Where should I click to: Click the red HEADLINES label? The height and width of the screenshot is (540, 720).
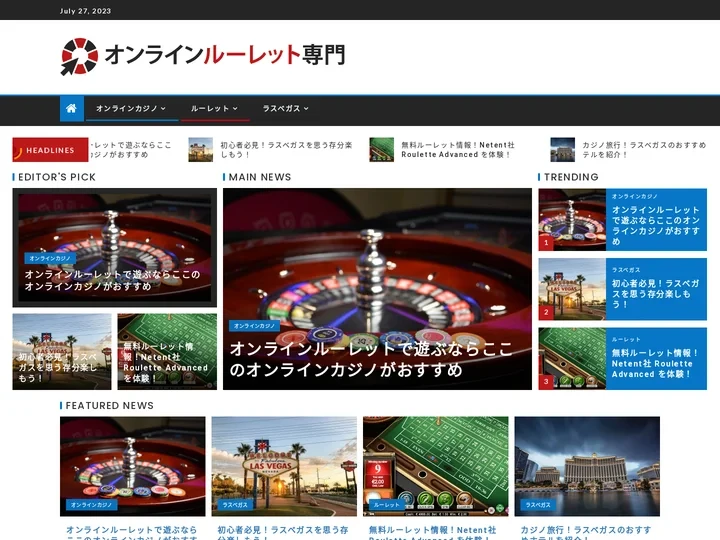click(x=50, y=150)
